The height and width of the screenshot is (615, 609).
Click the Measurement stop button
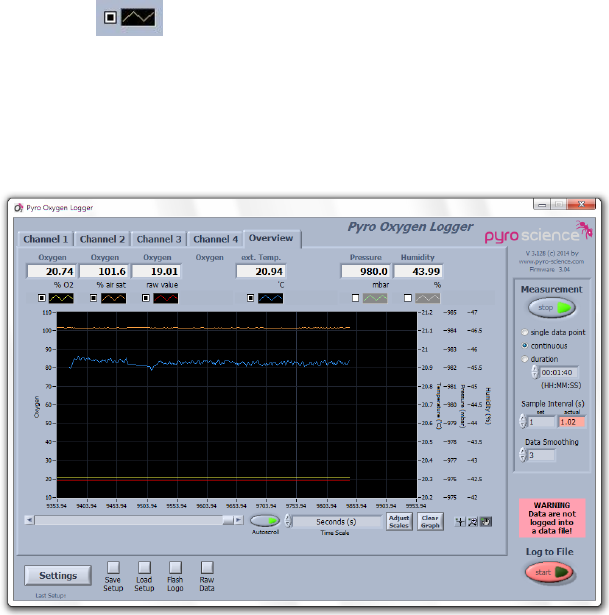(x=552, y=308)
